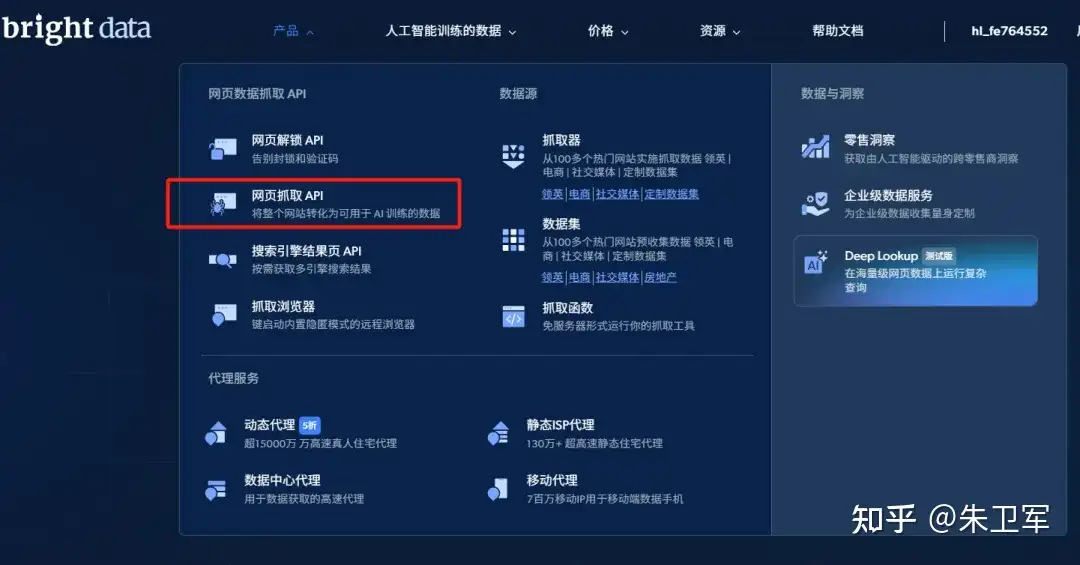Image resolution: width=1080 pixels, height=565 pixels.
Task: Click the Deep Lookup AI icon
Action: click(x=816, y=263)
